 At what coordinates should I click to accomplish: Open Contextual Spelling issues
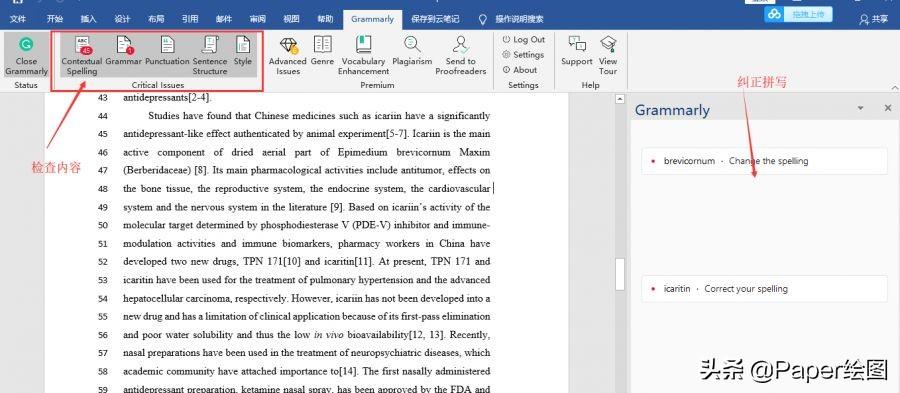[x=82, y=56]
